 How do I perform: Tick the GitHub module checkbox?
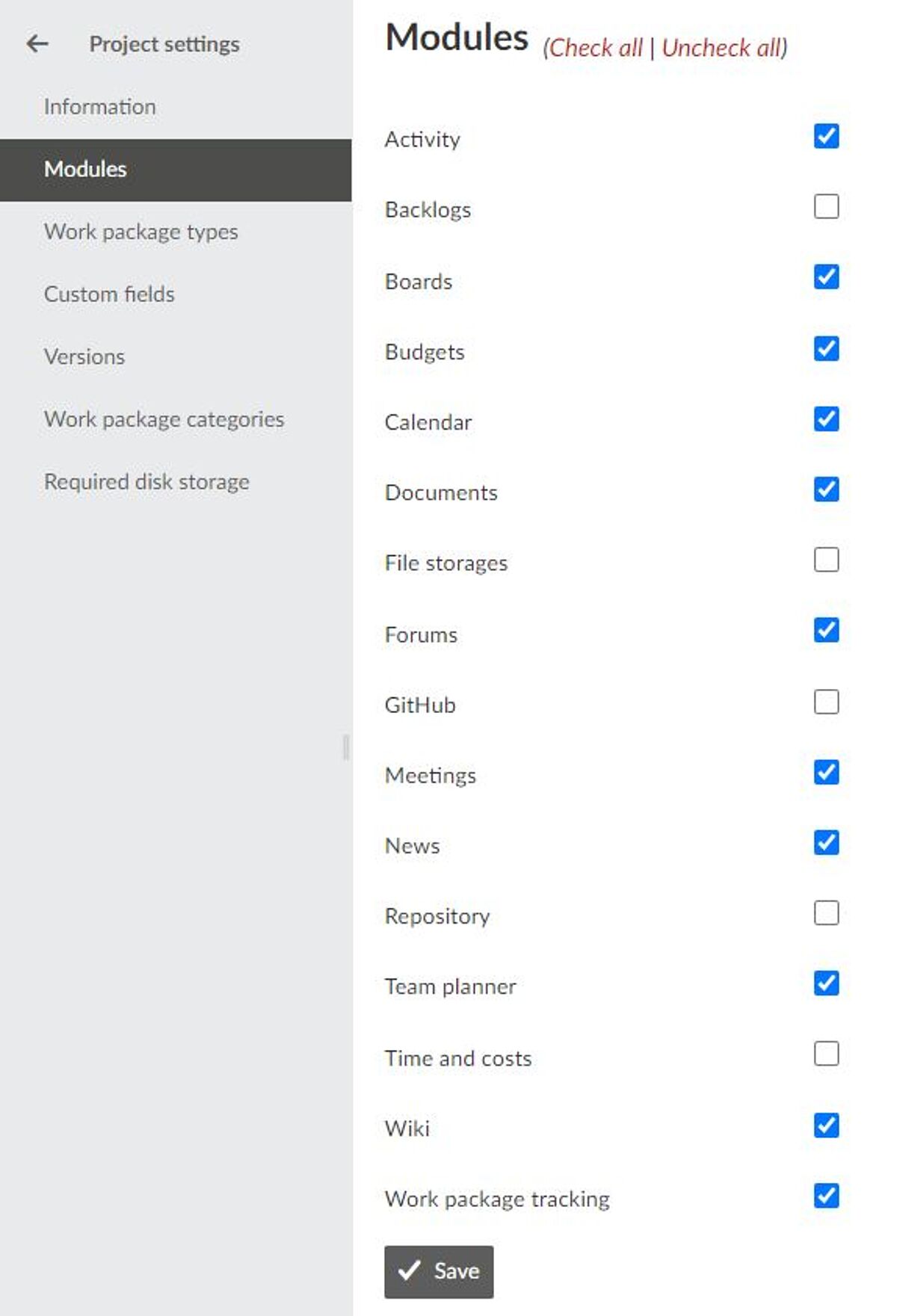[x=826, y=702]
